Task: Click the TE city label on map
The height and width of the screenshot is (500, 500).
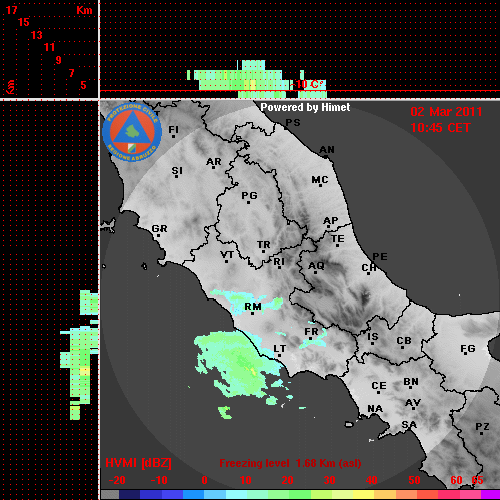Action: coord(338,239)
